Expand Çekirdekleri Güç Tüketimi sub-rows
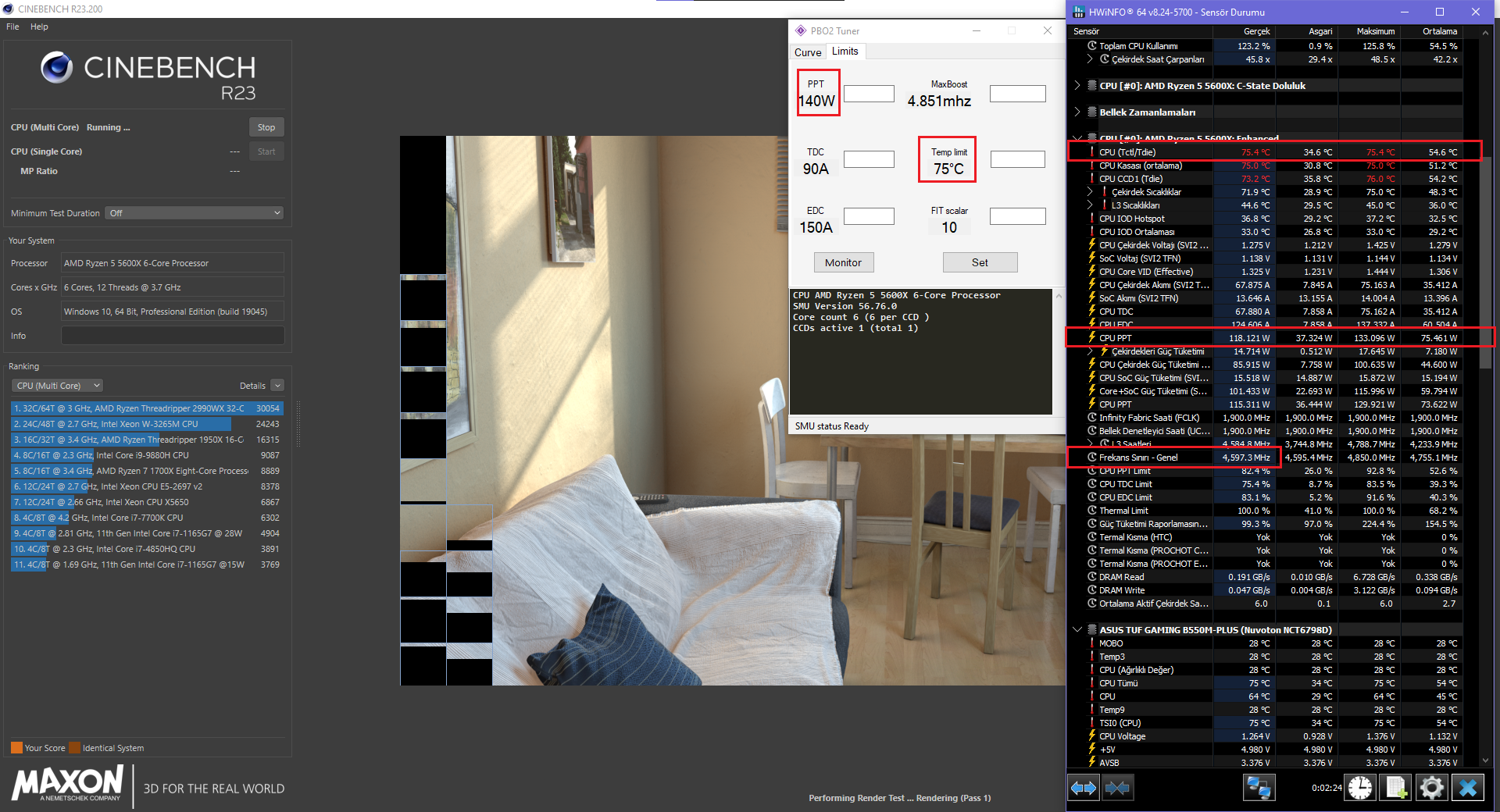Viewport: 1500px width, 812px height. [x=1090, y=351]
